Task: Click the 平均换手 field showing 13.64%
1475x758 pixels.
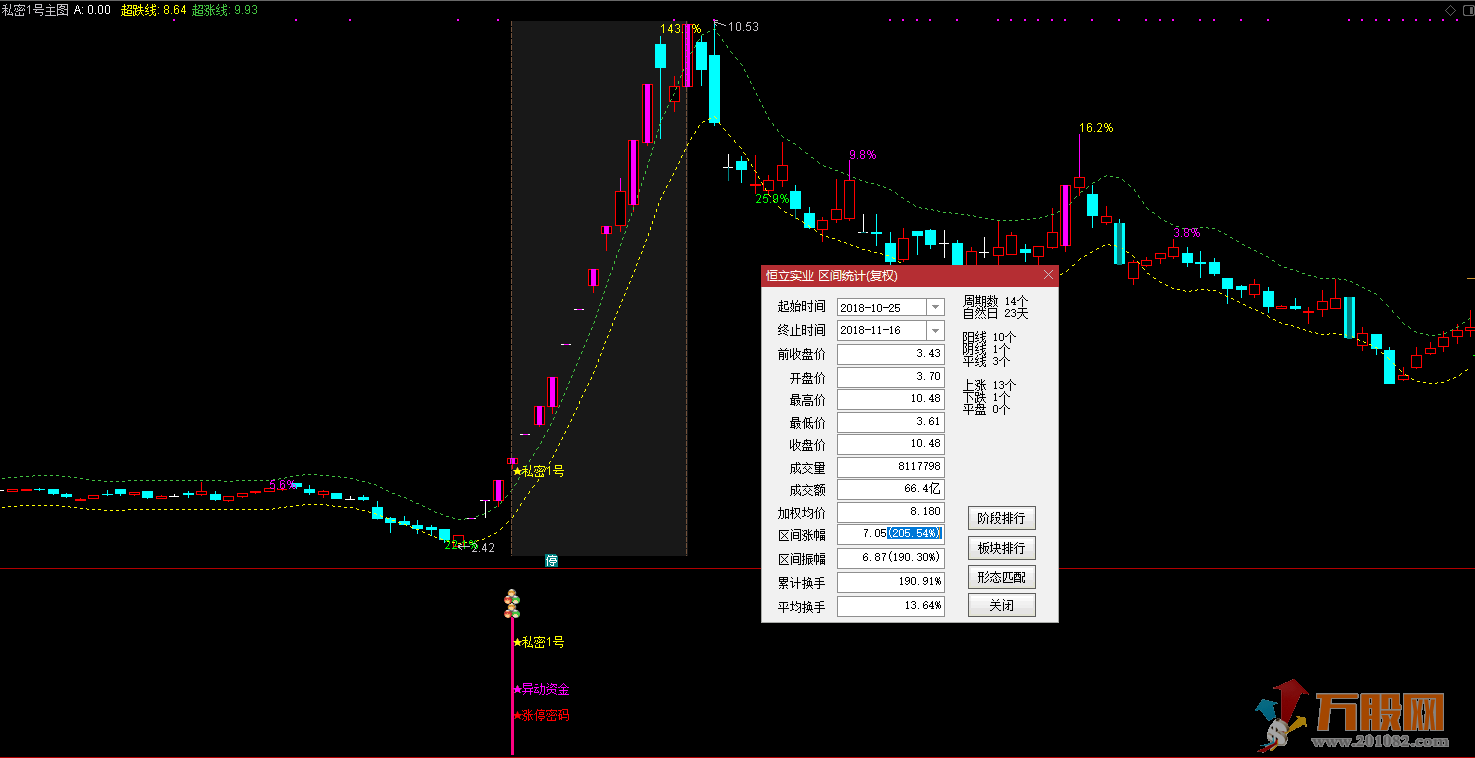Action: (x=890, y=606)
